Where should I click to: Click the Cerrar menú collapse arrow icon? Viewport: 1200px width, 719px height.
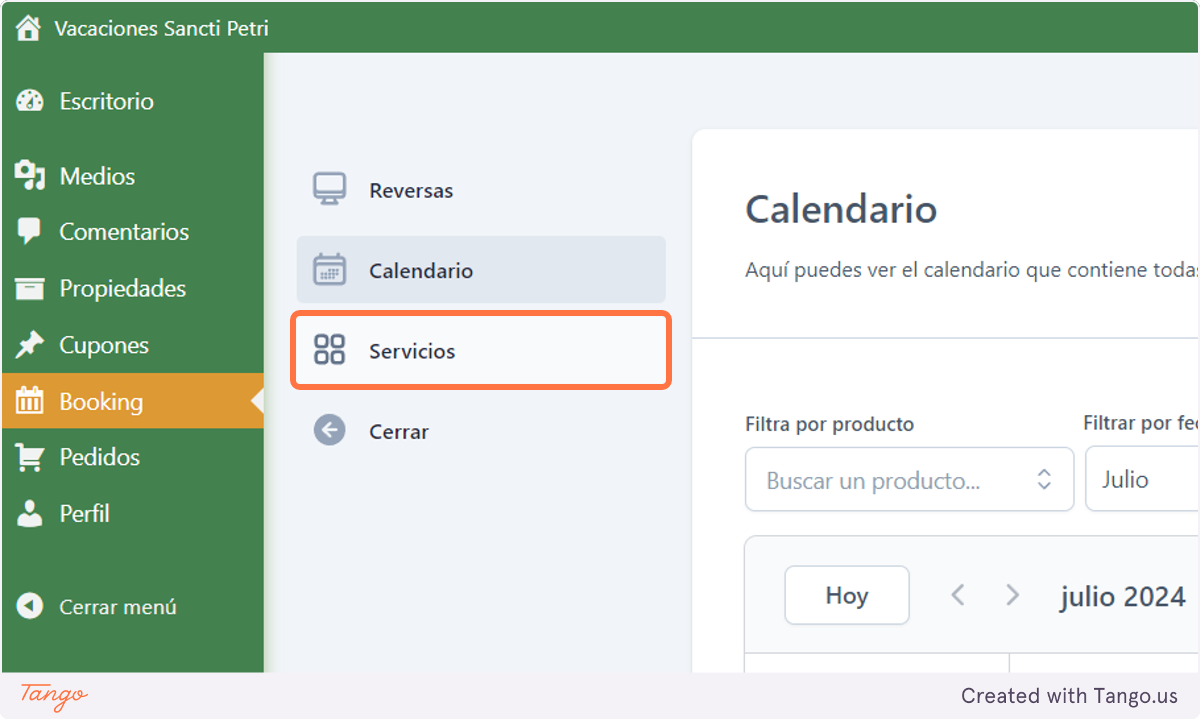(x=30, y=606)
